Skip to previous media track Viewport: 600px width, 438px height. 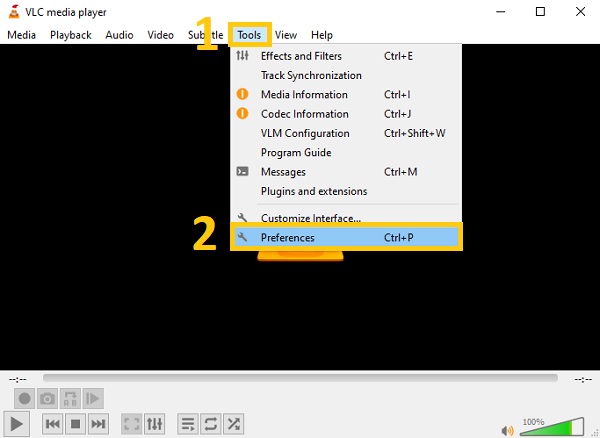coord(52,424)
